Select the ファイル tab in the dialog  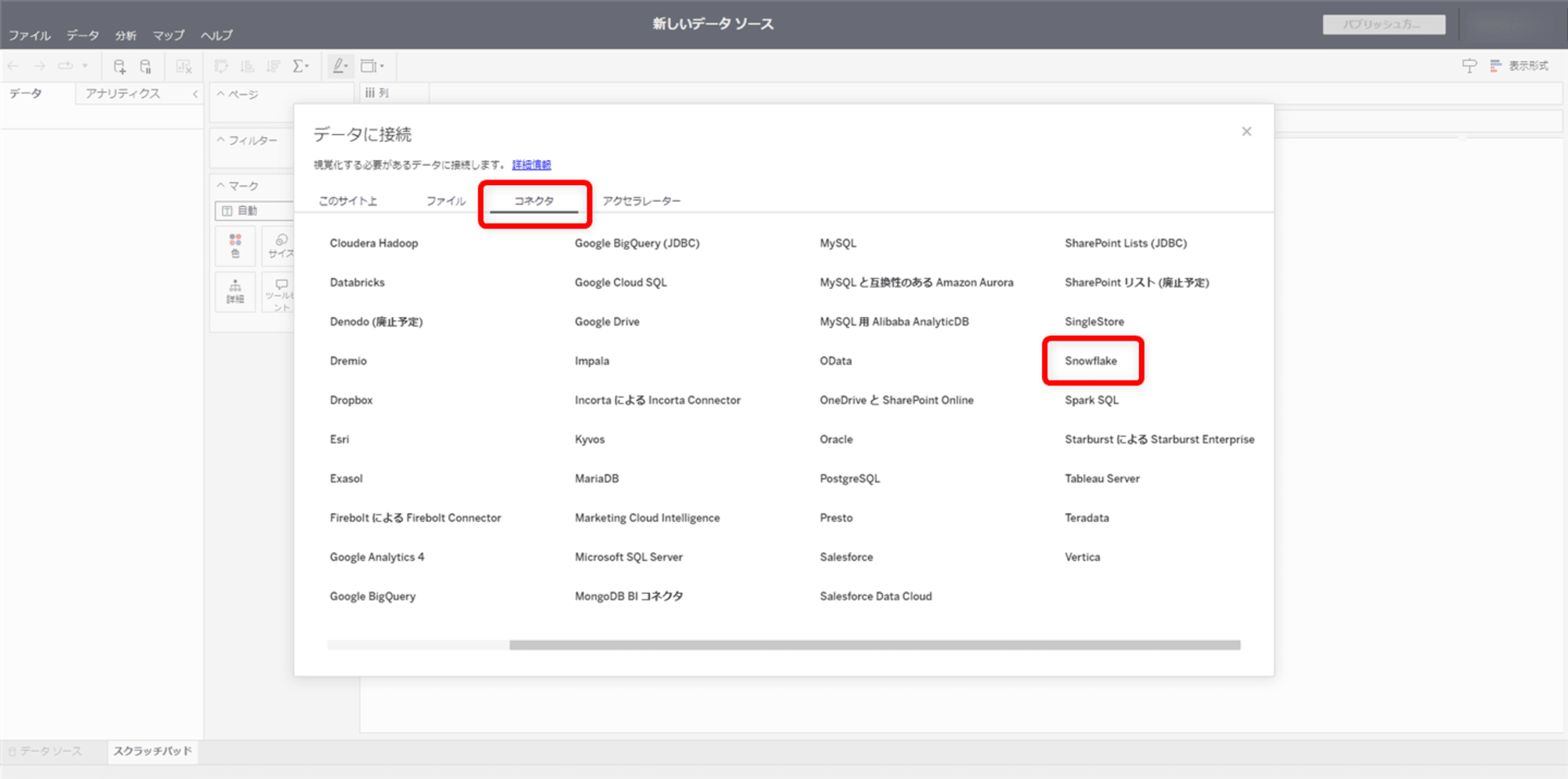pyautogui.click(x=446, y=201)
